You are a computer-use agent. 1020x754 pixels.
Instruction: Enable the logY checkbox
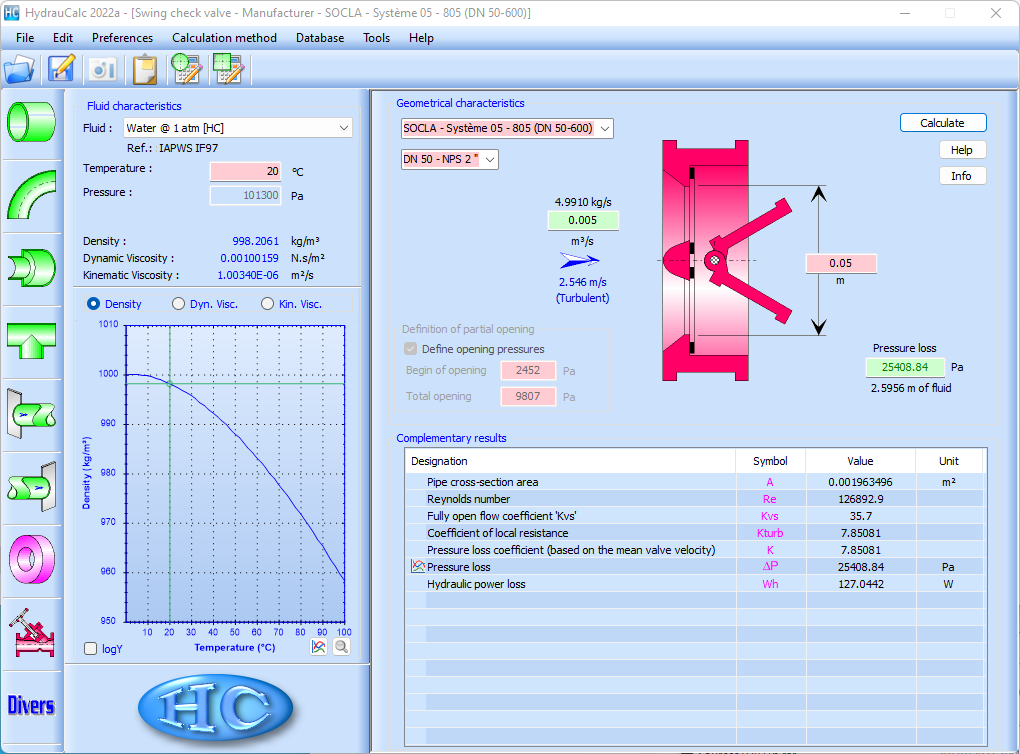(x=91, y=649)
